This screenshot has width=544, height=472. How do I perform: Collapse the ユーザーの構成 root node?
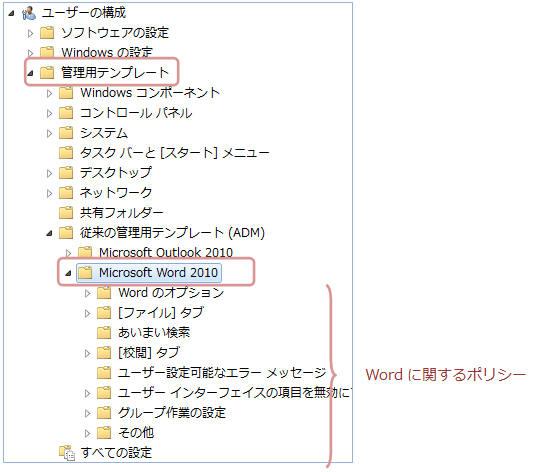tap(11, 14)
